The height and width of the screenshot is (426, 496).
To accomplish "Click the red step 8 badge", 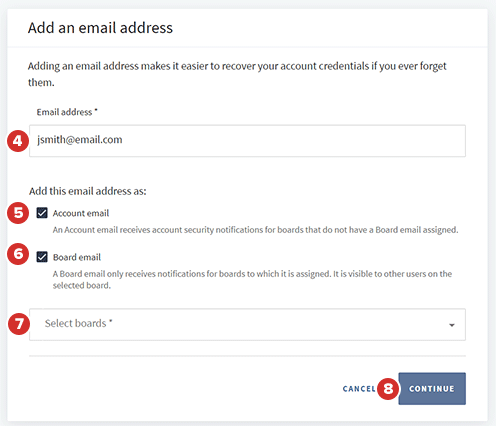I will tap(388, 389).
